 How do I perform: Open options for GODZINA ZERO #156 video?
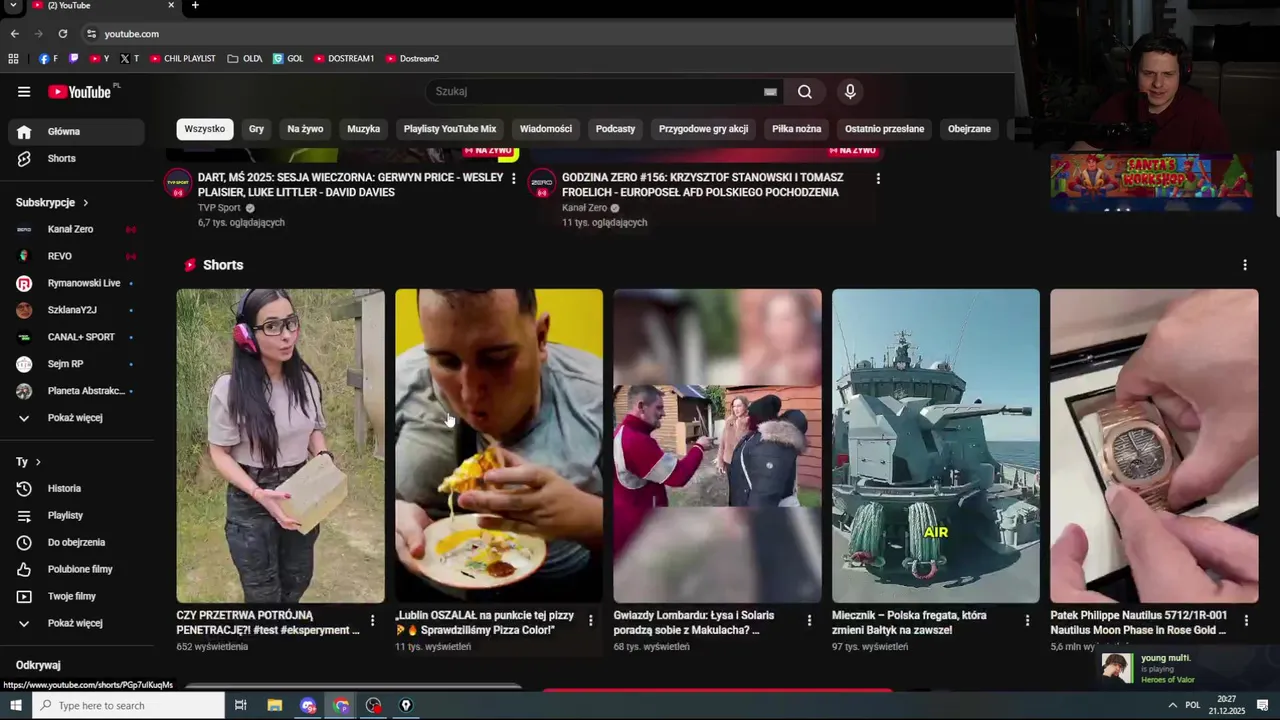pos(878,179)
